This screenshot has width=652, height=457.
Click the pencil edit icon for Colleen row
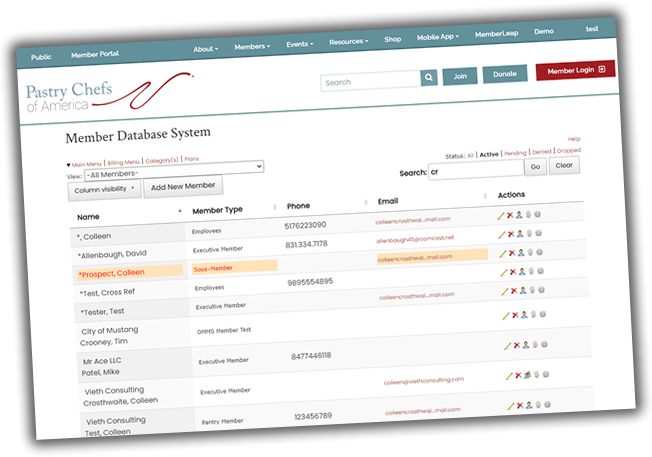501,216
